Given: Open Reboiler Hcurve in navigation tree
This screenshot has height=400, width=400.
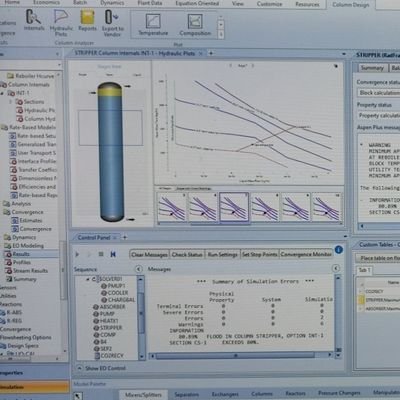Looking at the screenshot, I should (30, 76).
